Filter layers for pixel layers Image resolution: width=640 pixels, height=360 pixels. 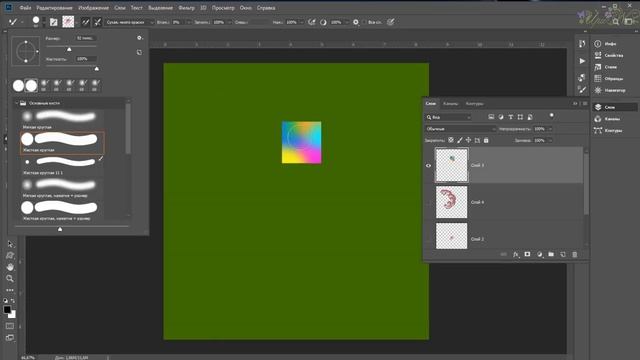(x=491, y=117)
